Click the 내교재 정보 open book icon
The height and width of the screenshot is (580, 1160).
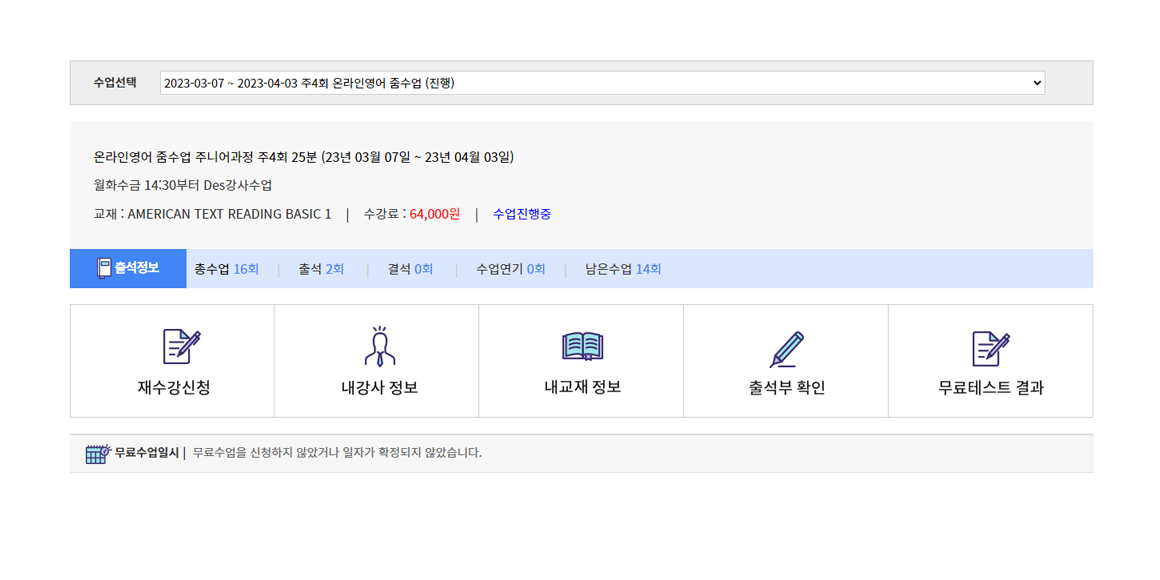tap(583, 346)
